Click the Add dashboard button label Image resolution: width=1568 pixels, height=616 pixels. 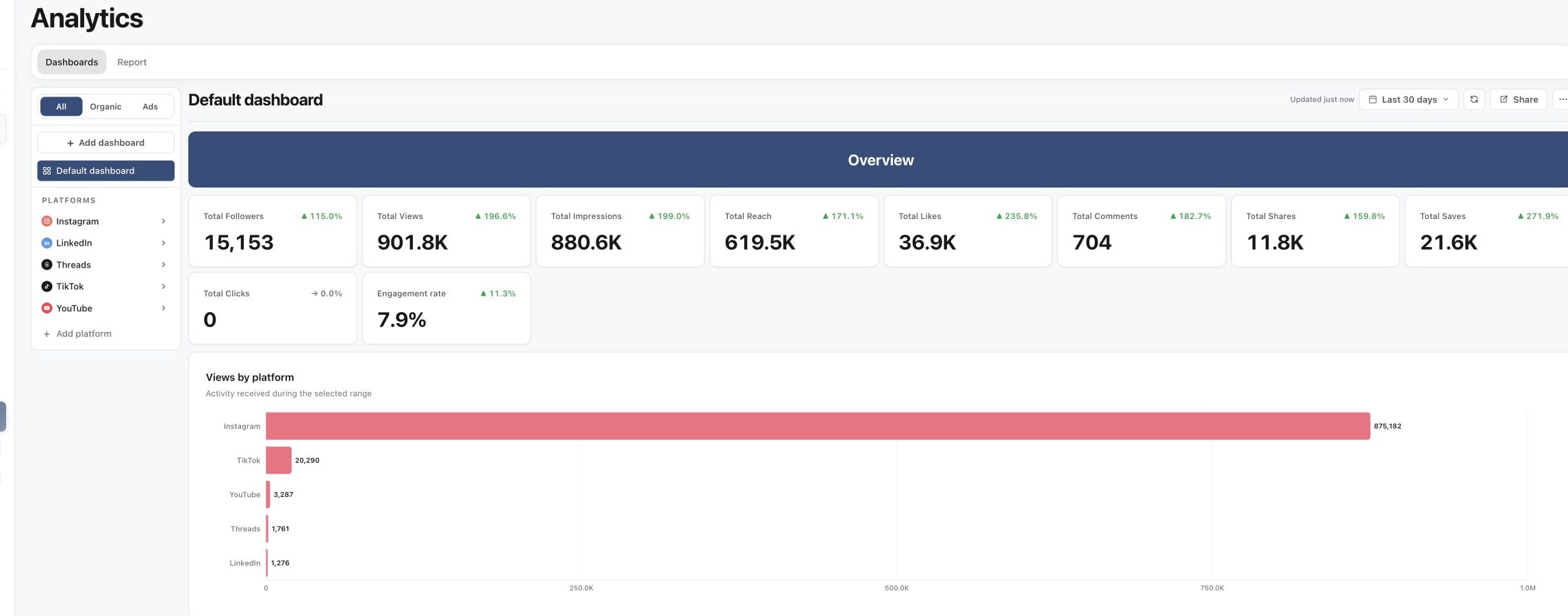tap(112, 143)
